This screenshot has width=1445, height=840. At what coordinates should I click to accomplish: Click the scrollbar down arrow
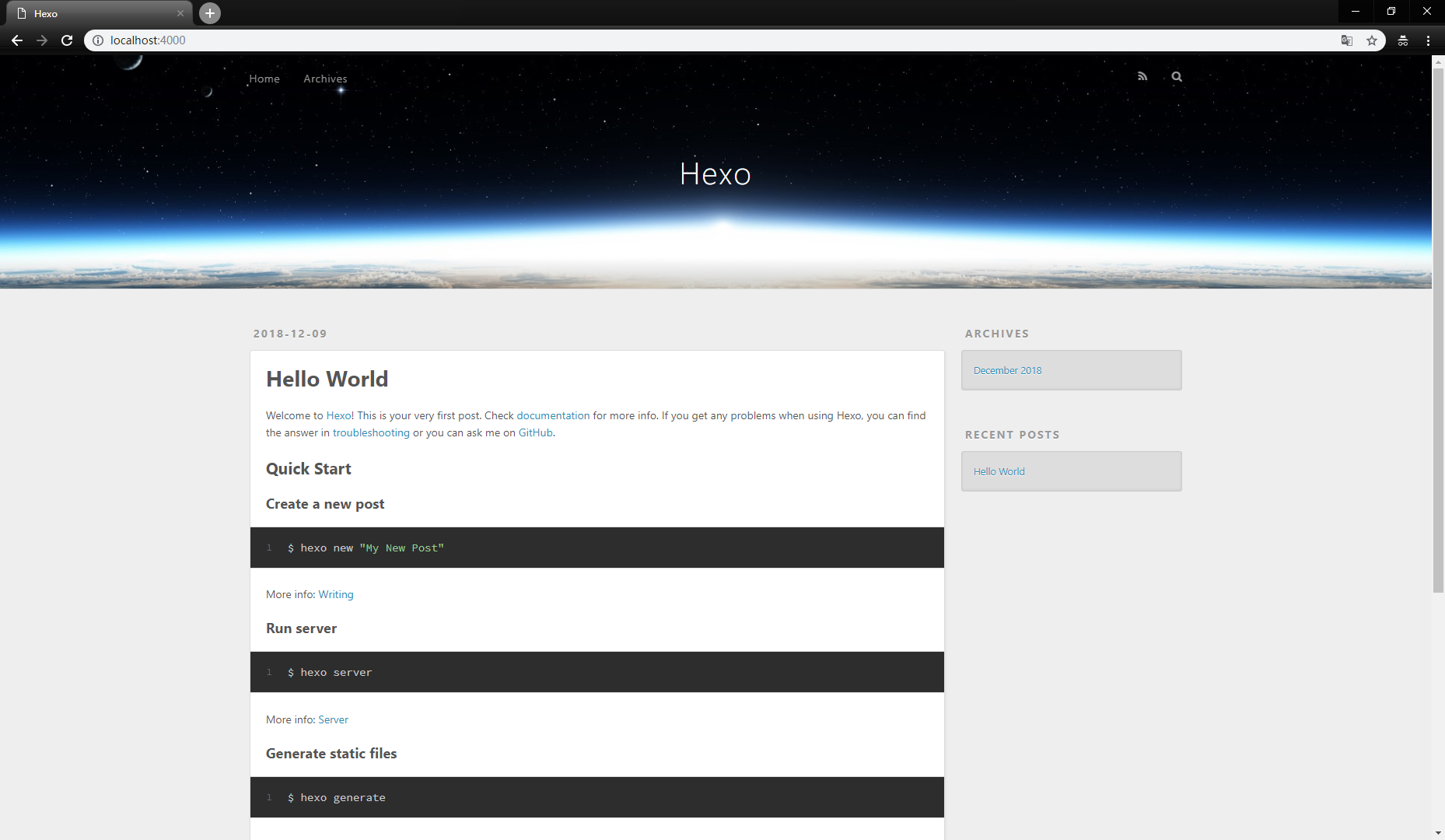tap(1438, 833)
